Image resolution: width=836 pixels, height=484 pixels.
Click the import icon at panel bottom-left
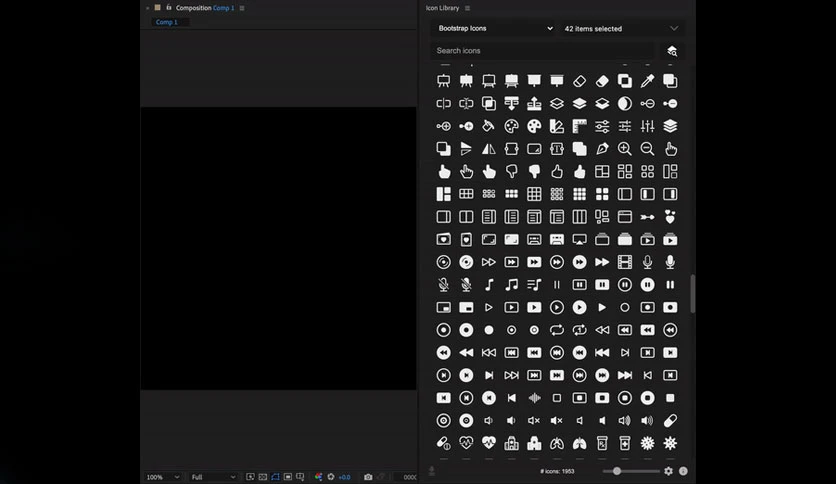pos(432,471)
